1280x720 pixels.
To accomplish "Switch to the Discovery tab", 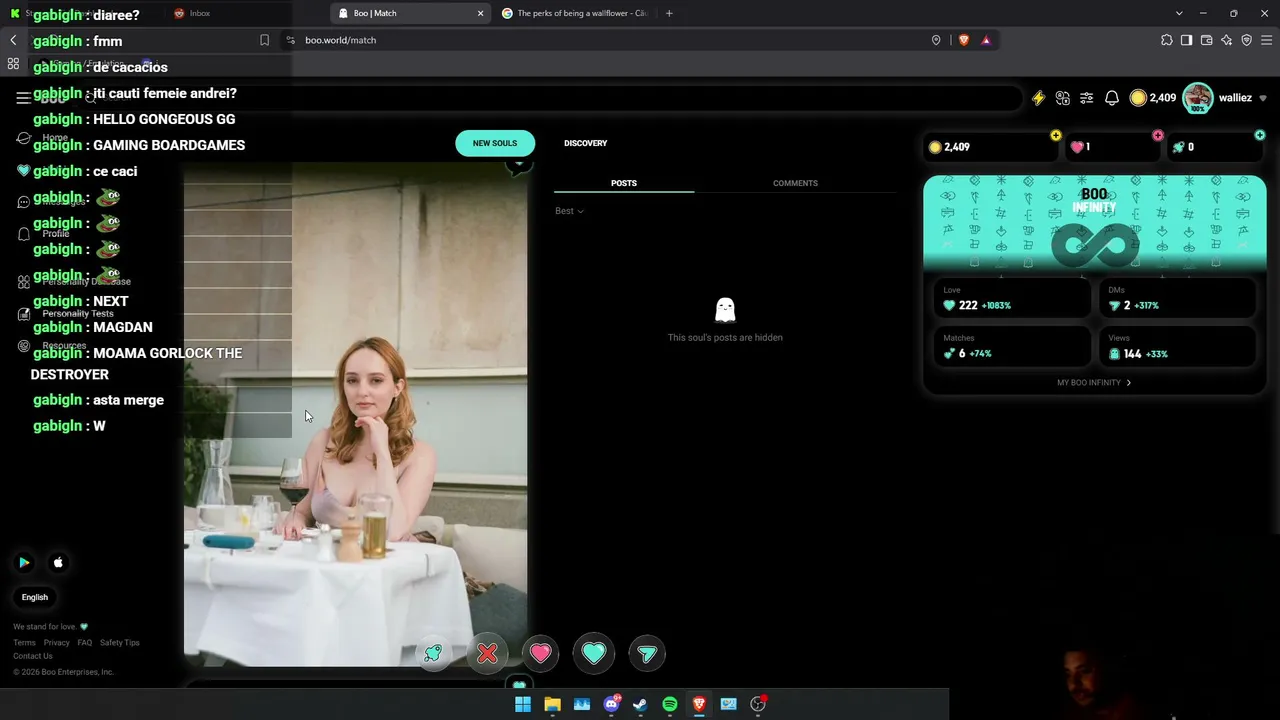I will click(585, 143).
